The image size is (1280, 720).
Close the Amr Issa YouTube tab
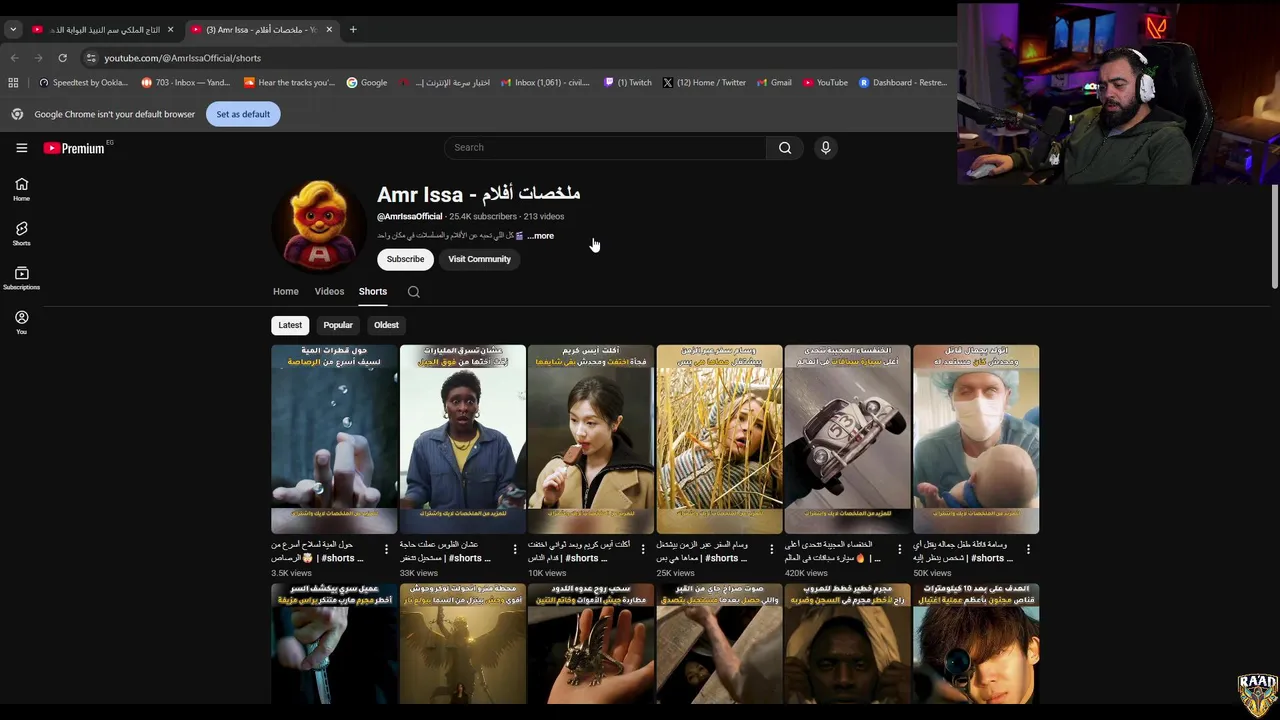[x=329, y=30]
